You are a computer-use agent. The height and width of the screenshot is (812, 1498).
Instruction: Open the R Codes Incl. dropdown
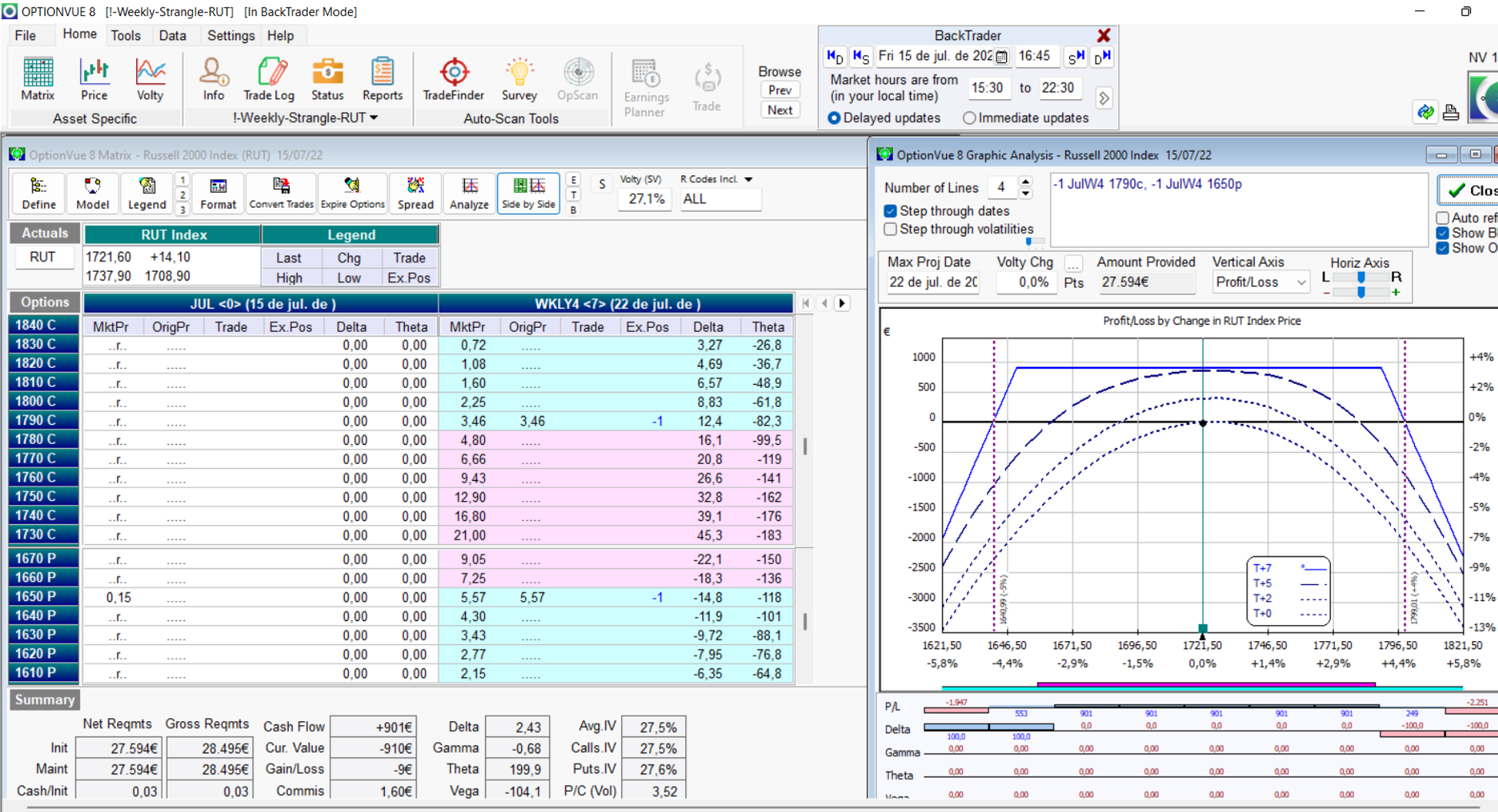click(748, 179)
